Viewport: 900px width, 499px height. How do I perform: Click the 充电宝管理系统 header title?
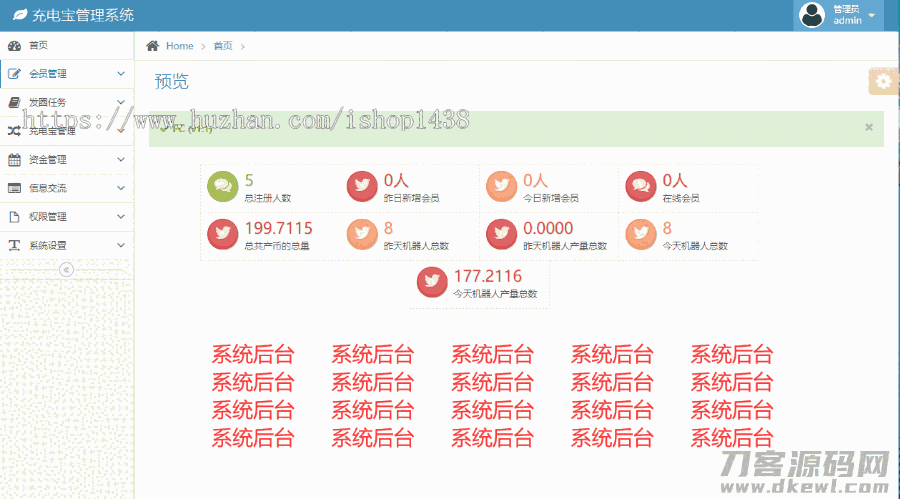[x=83, y=16]
